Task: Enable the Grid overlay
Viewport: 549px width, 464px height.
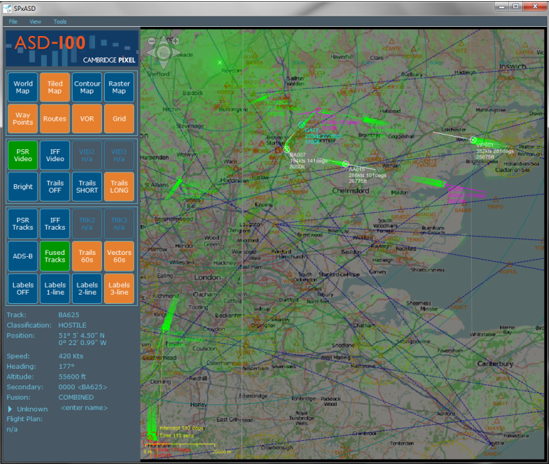Action: (x=119, y=118)
